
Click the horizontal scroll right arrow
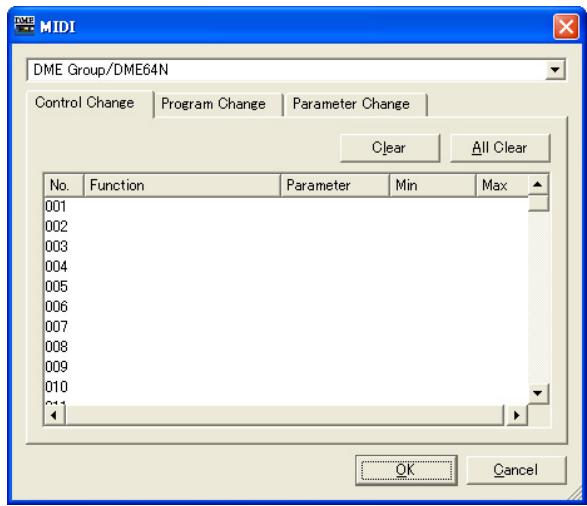pyautogui.click(x=517, y=415)
